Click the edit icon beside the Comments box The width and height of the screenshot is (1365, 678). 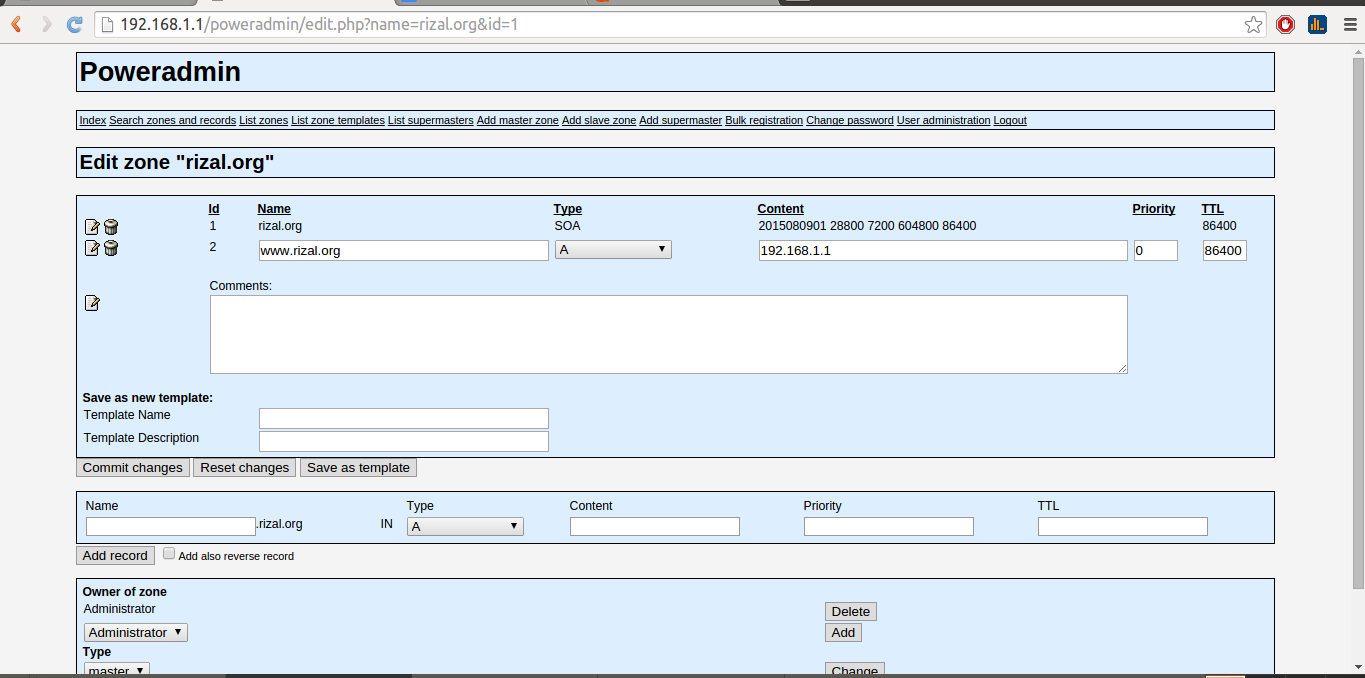pyautogui.click(x=92, y=303)
